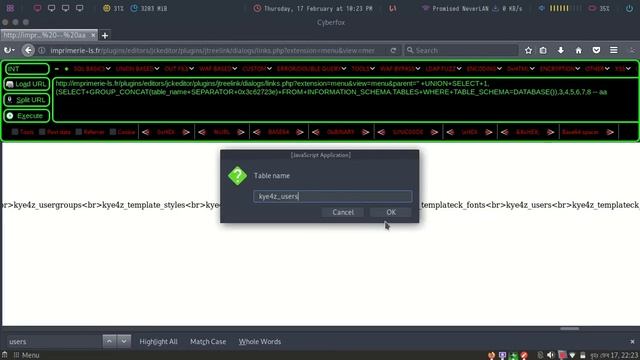Enable the Tools checkbox in HackBar
This screenshot has height=360, width=640.
15,132
